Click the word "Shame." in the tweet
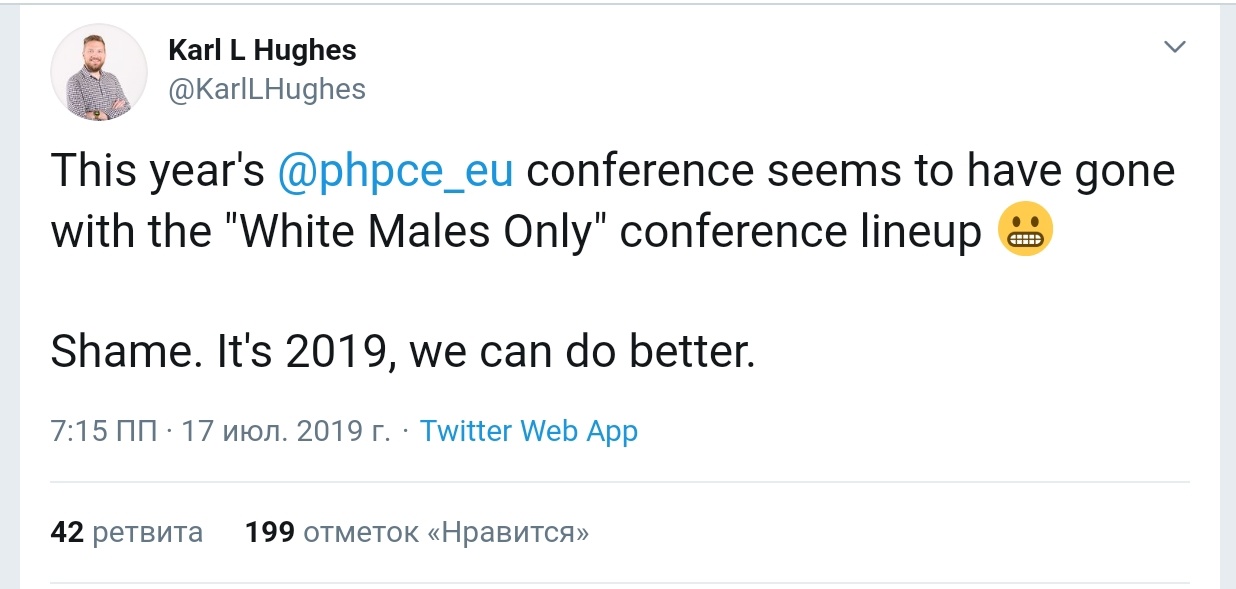 (122, 354)
